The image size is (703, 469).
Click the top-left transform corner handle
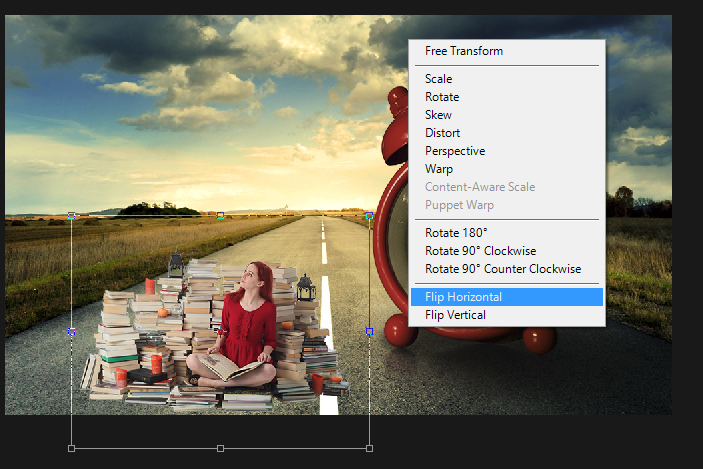(x=71, y=215)
